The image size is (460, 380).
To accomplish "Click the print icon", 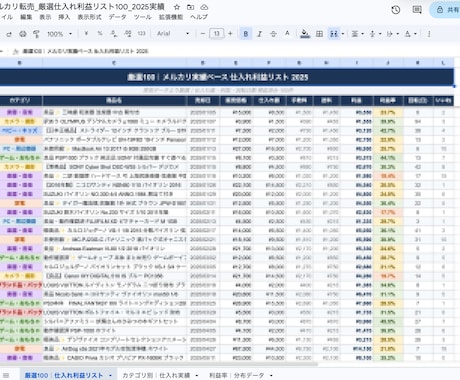I will coord(23,34).
